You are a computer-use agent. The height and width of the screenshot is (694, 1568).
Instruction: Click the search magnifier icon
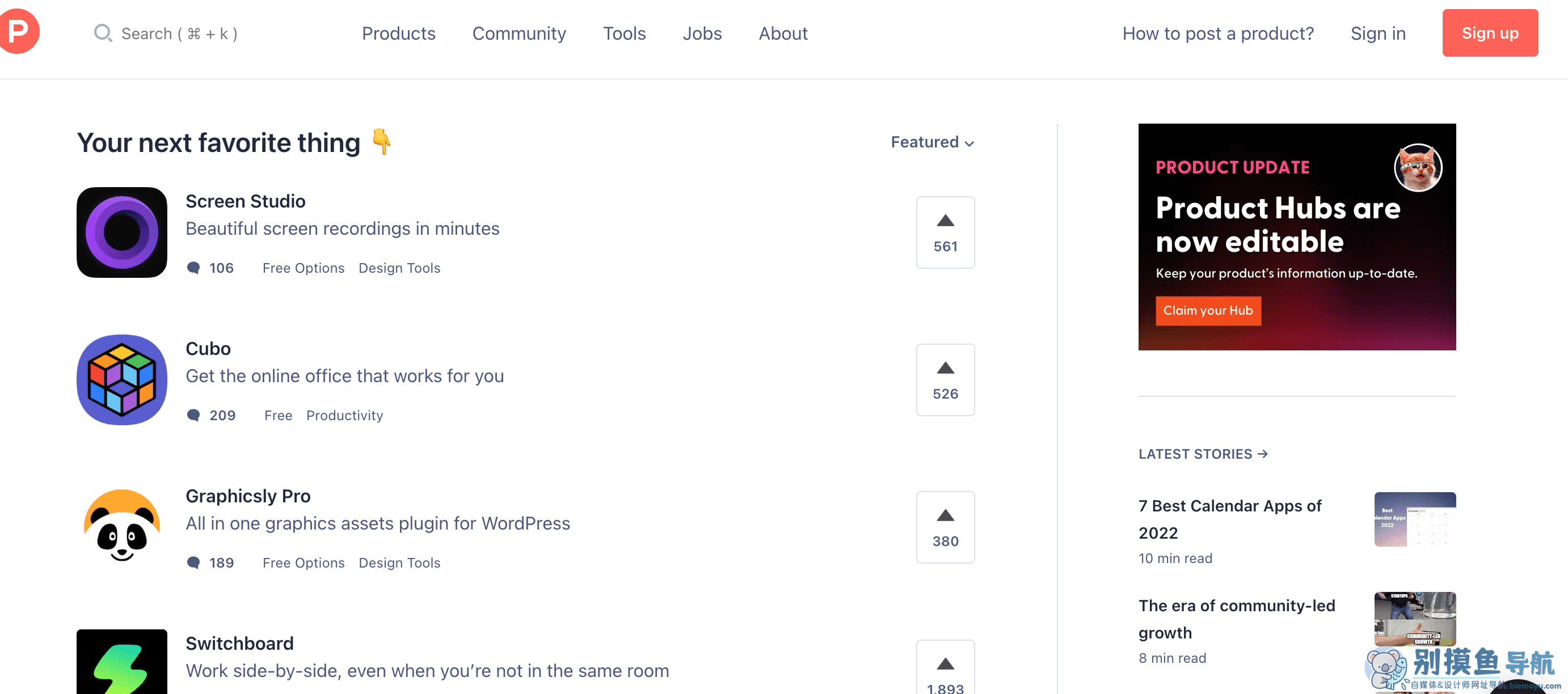pyautogui.click(x=102, y=33)
